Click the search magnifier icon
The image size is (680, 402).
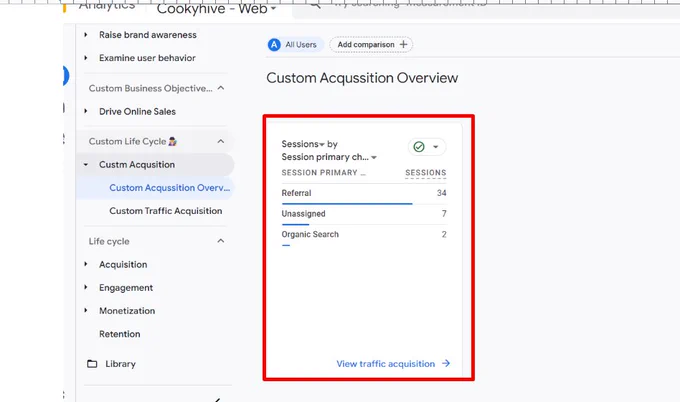(315, 5)
